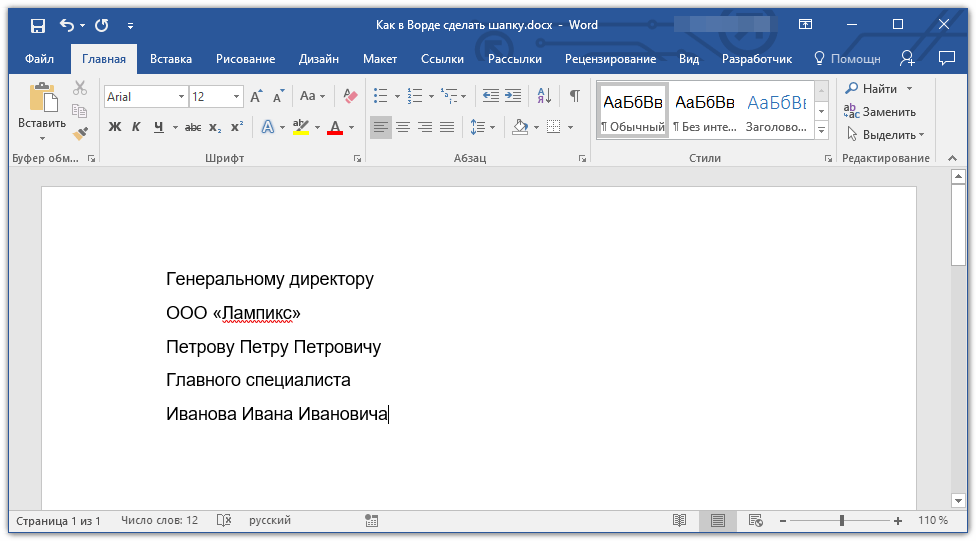Align text right

pyautogui.click(x=425, y=128)
